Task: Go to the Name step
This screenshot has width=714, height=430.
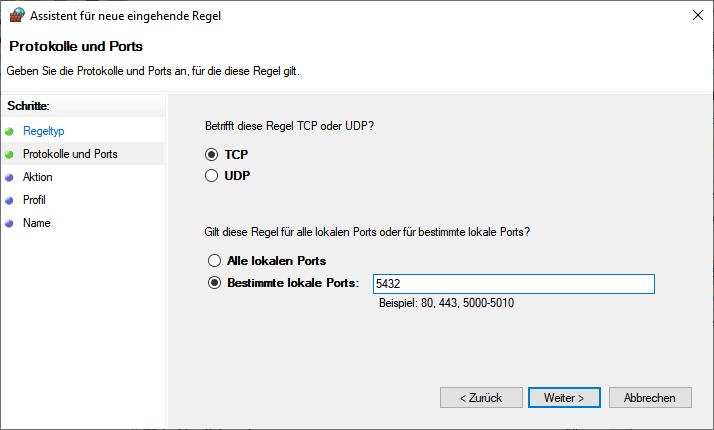Action: (x=37, y=223)
